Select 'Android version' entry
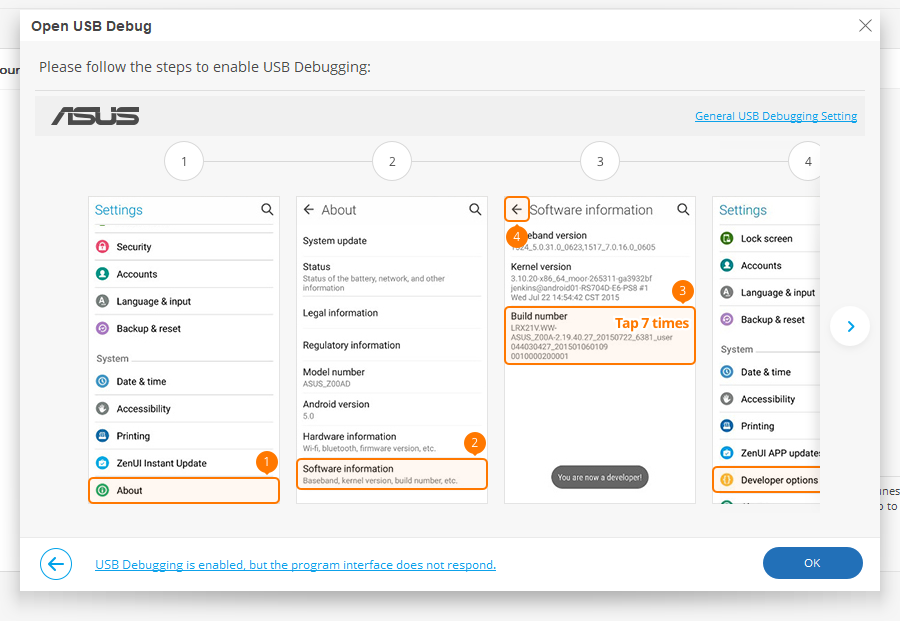Image resolution: width=900 pixels, height=621 pixels. pos(391,409)
